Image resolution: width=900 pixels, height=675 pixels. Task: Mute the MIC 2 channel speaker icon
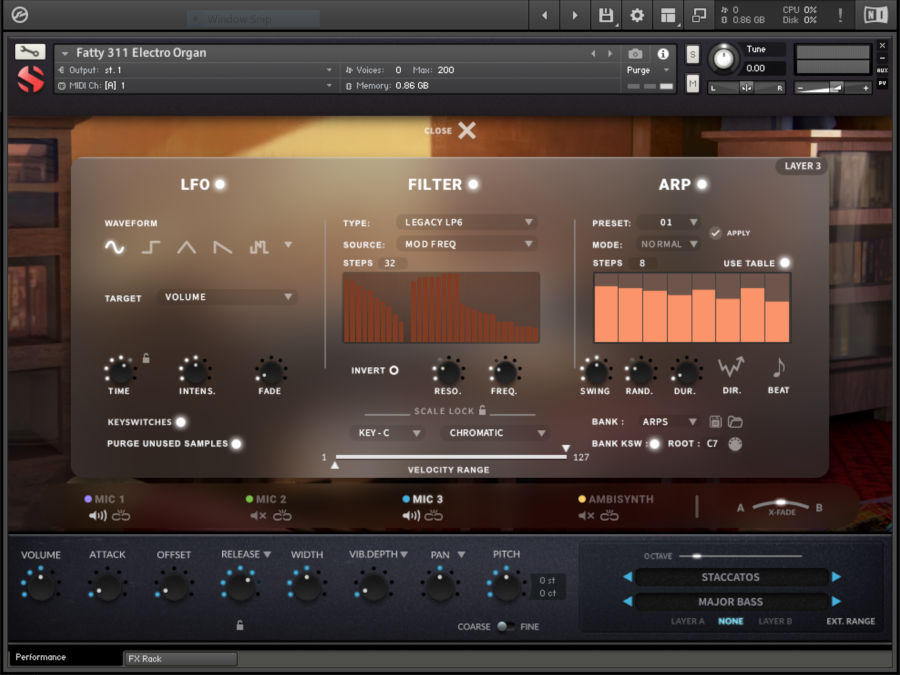pos(257,516)
